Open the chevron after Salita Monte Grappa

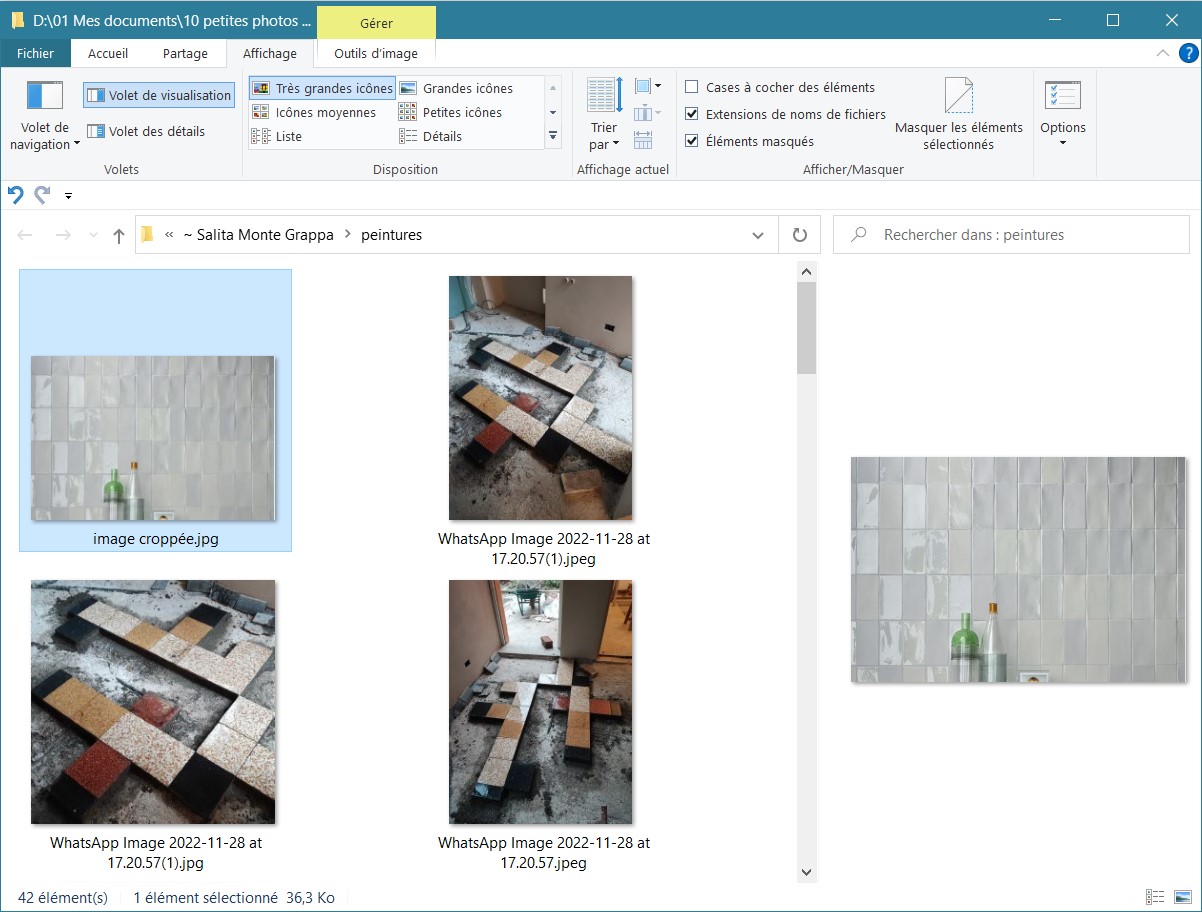coord(348,235)
